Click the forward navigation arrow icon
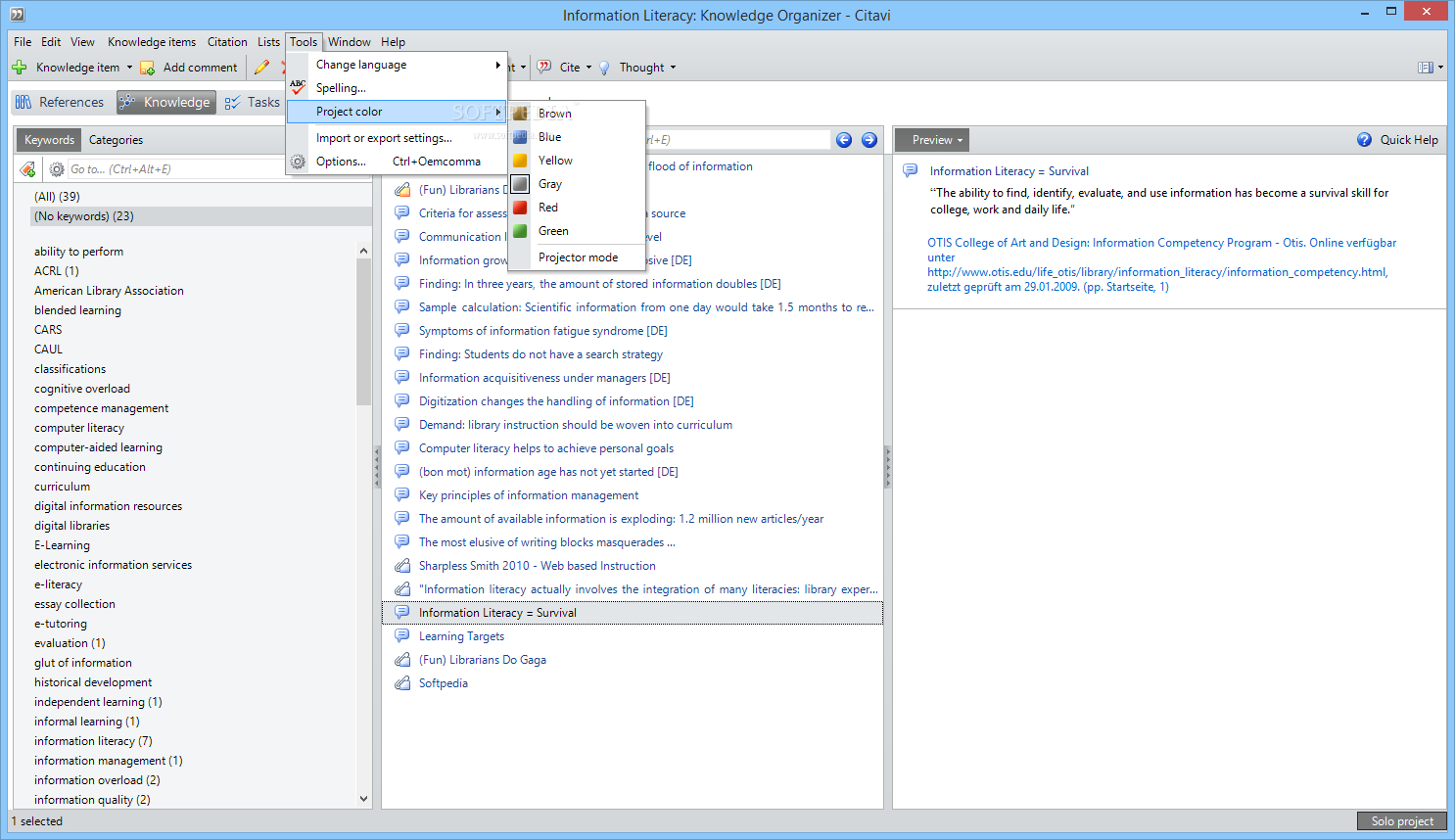The height and width of the screenshot is (840, 1455). click(x=868, y=140)
